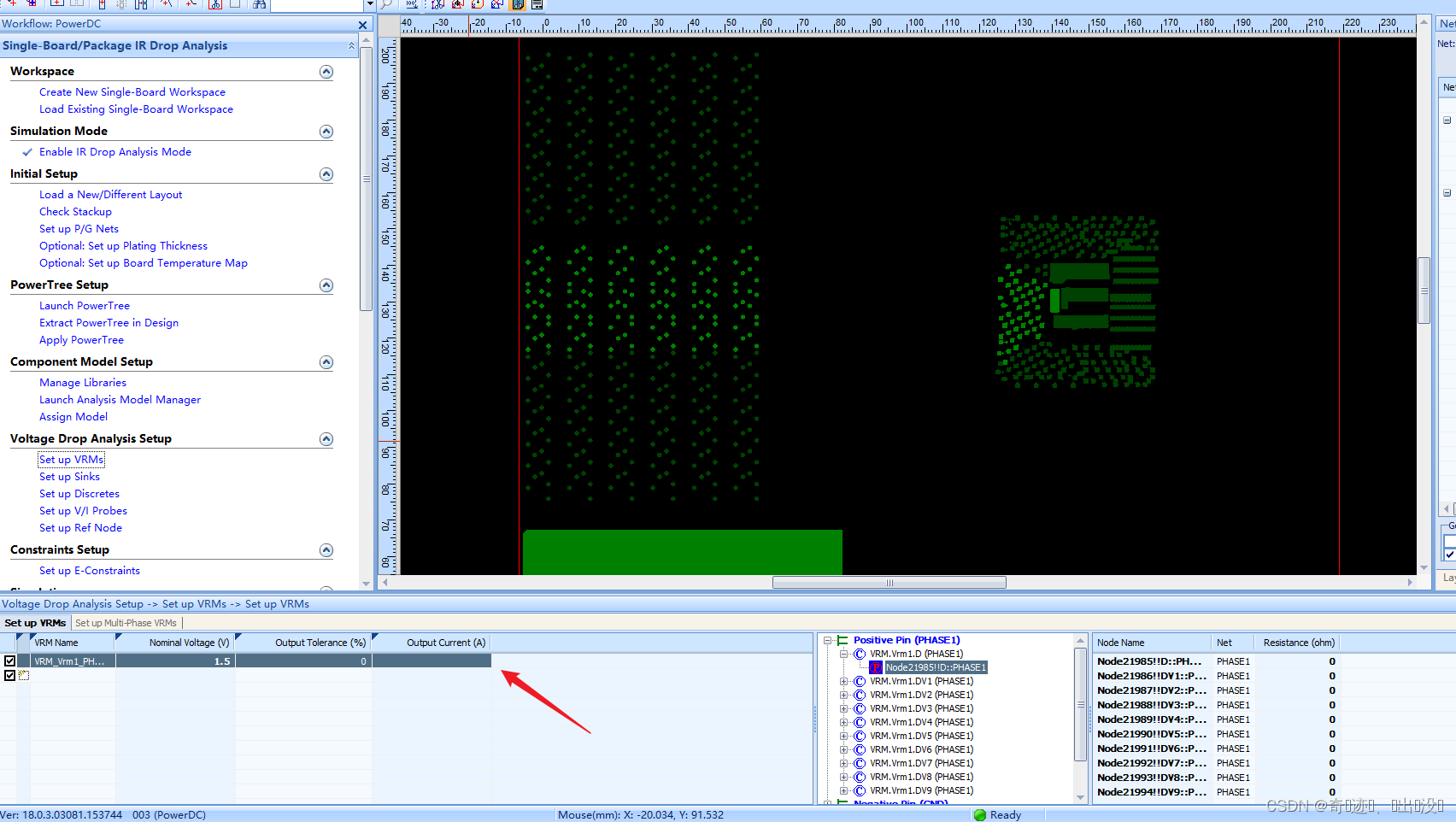Click the VRM Name column header
Screen dimensions: 1456x822
73,643
